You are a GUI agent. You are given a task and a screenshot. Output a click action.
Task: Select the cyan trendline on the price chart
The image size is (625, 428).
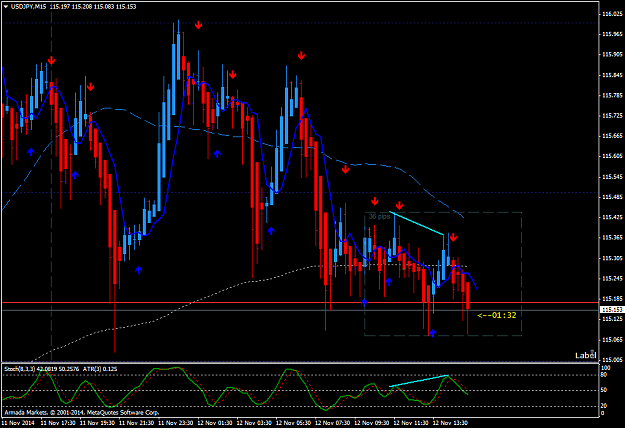coord(417,224)
